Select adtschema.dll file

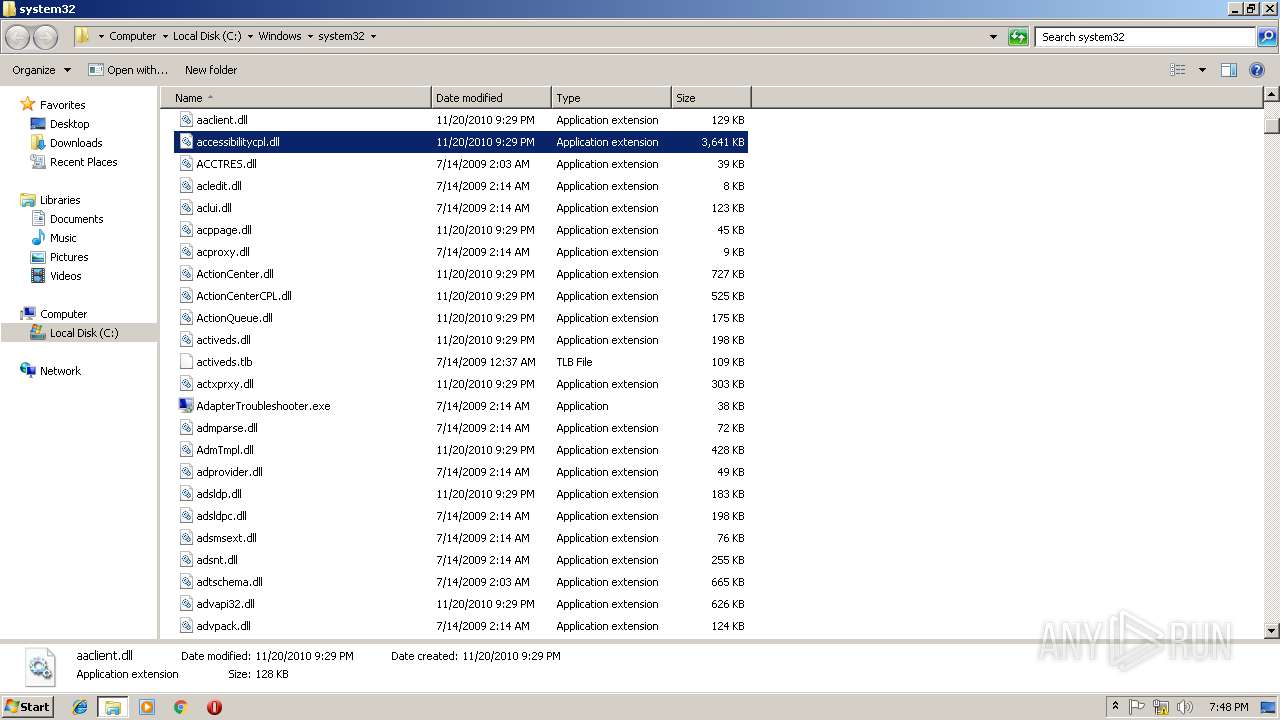(461, 582)
